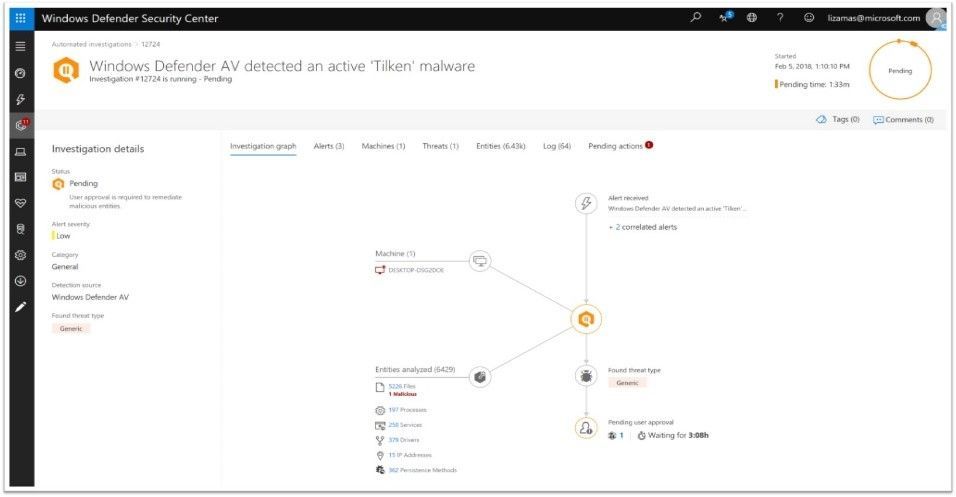Open the 197 Processes entity link
This screenshot has width=956, height=497.
tap(407, 410)
